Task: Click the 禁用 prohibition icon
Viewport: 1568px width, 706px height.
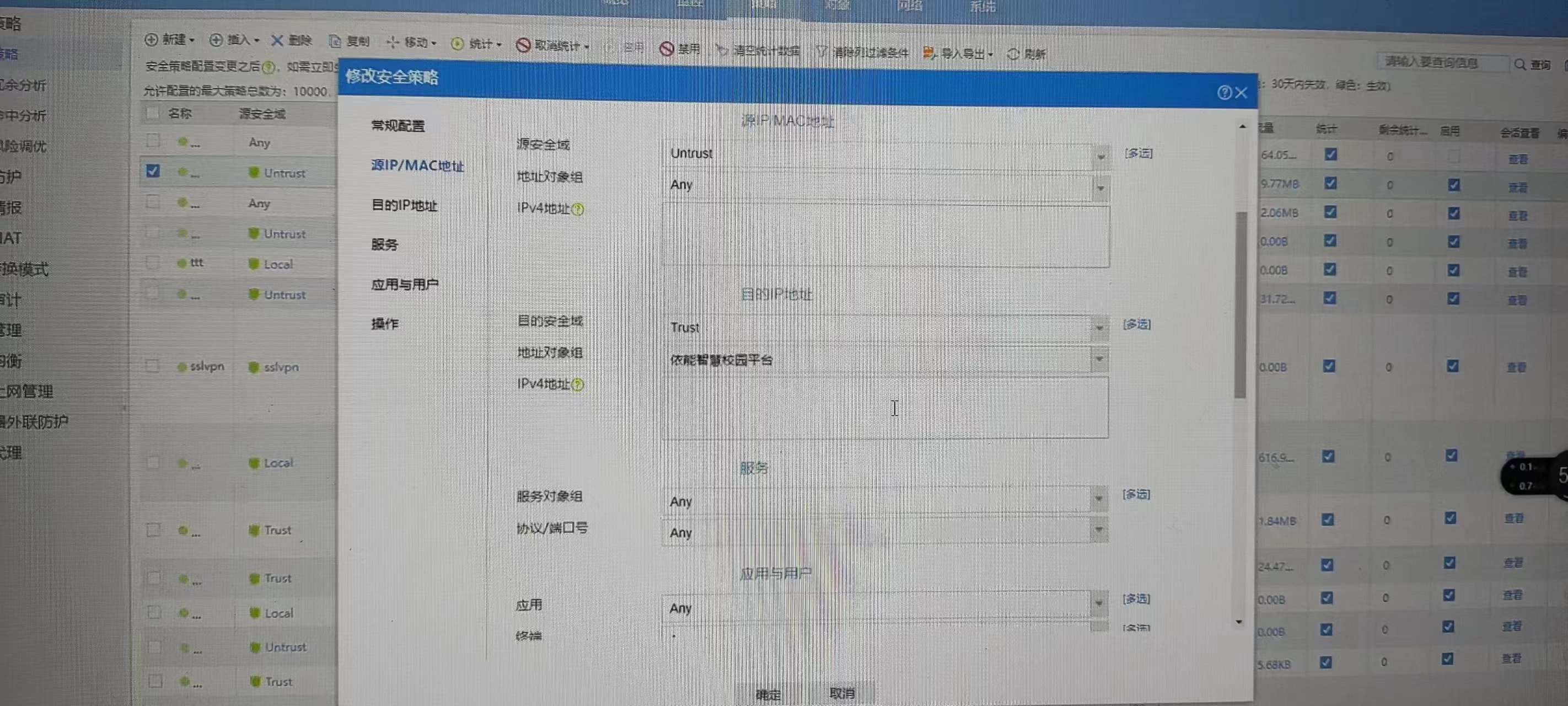Action: point(667,49)
